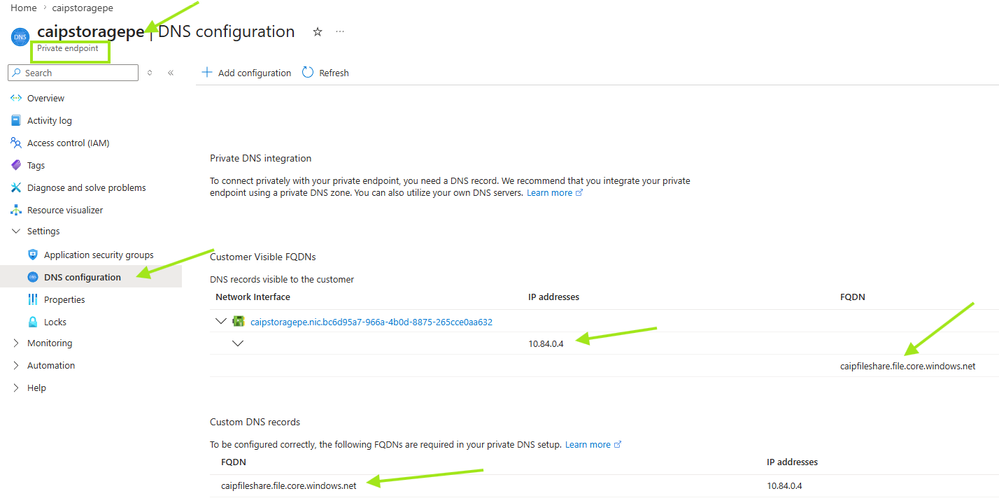Viewport: 999px width, 498px height.
Task: Click the Private DNS integration heading
Action: click(x=261, y=158)
